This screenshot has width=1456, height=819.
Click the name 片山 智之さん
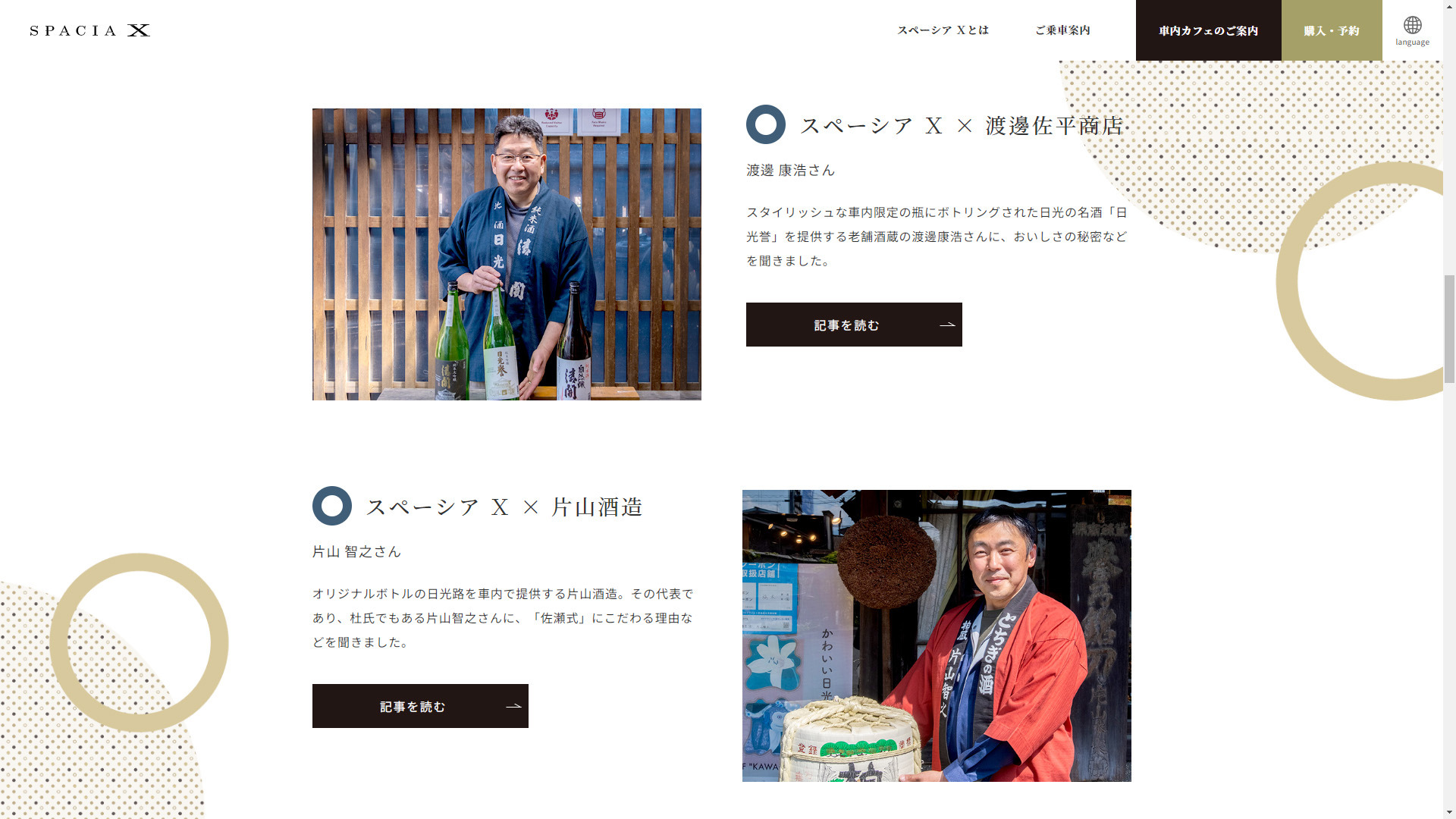(356, 552)
